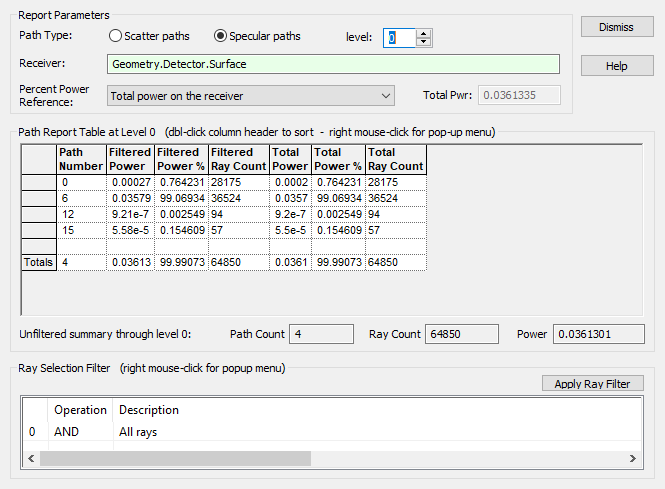The image size is (665, 489).
Task: Select the Scatter paths radio button
Action: 116,36
